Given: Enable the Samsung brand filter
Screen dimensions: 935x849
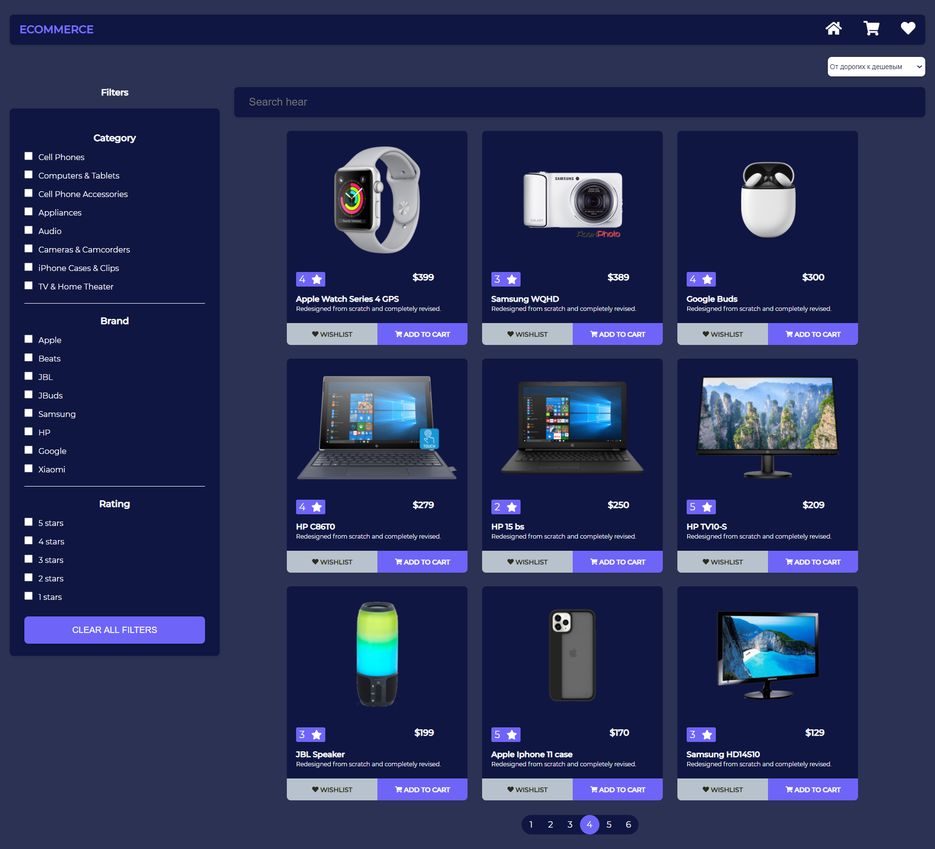Looking at the screenshot, I should point(28,413).
